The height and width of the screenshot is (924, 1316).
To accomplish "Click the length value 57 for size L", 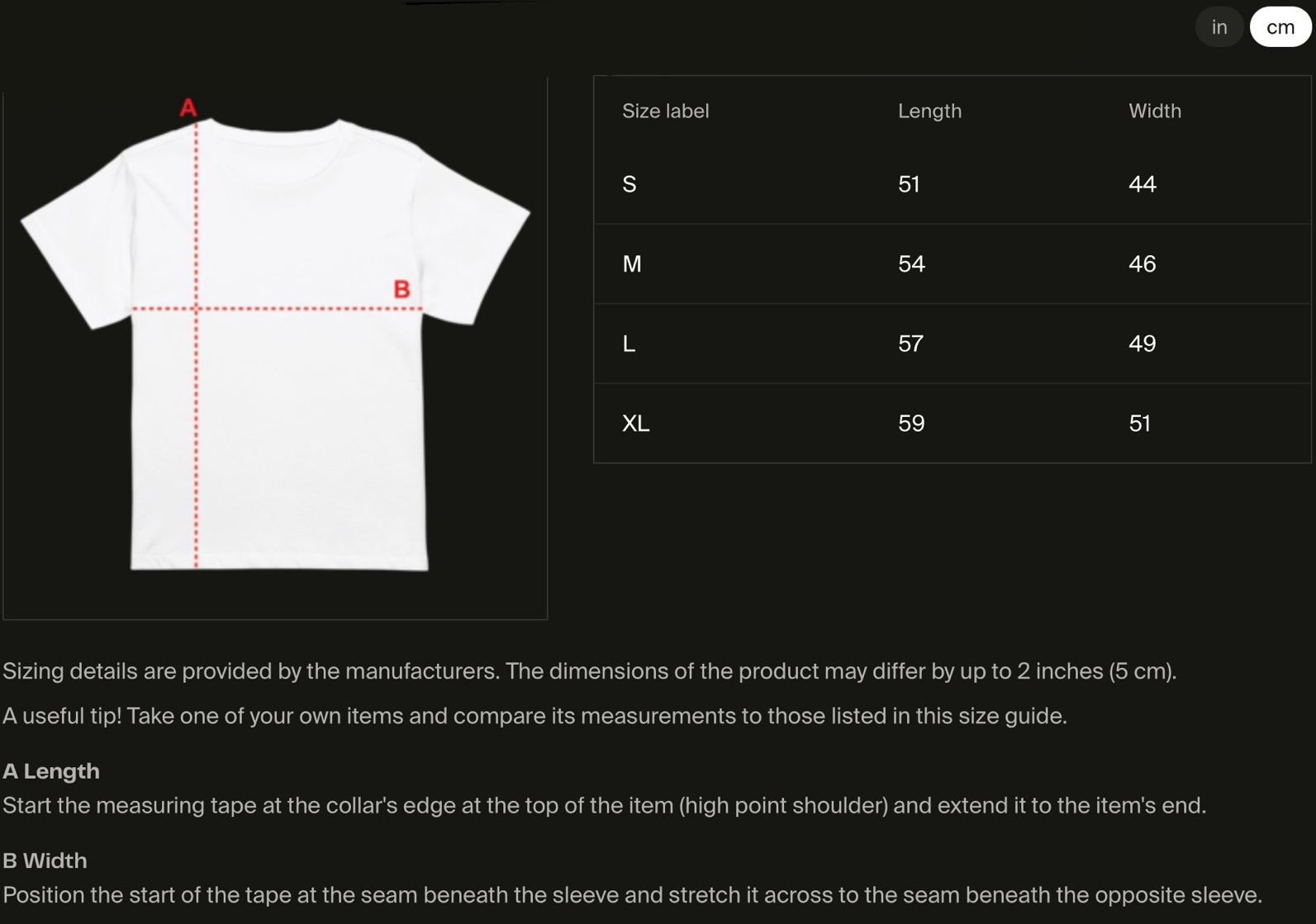I will [910, 344].
